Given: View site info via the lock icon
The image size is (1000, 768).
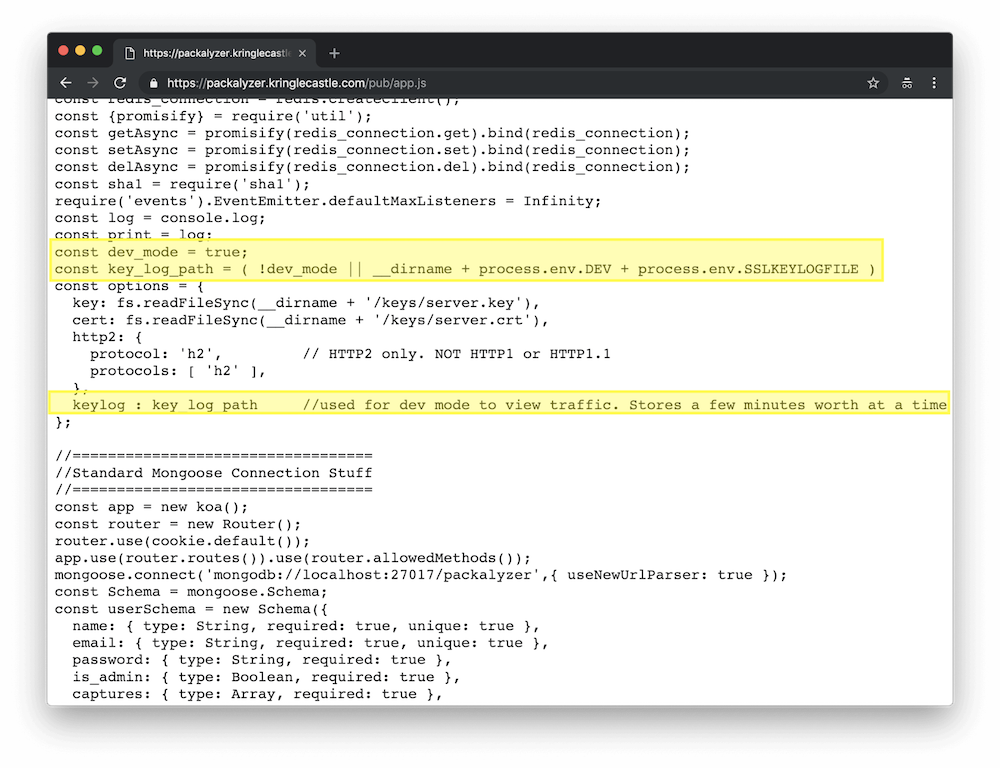Looking at the screenshot, I should tap(153, 84).
